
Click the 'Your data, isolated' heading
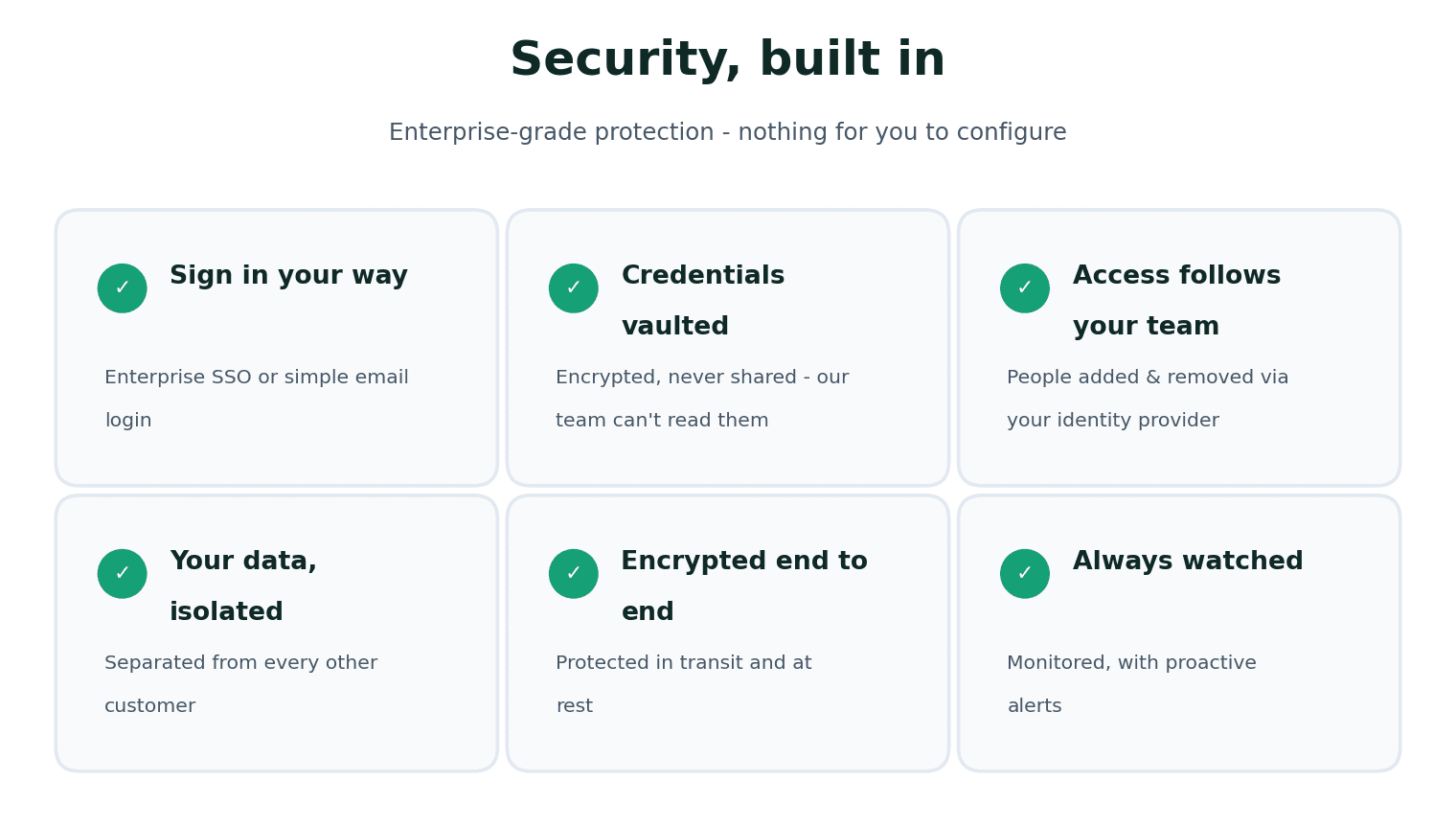243,586
